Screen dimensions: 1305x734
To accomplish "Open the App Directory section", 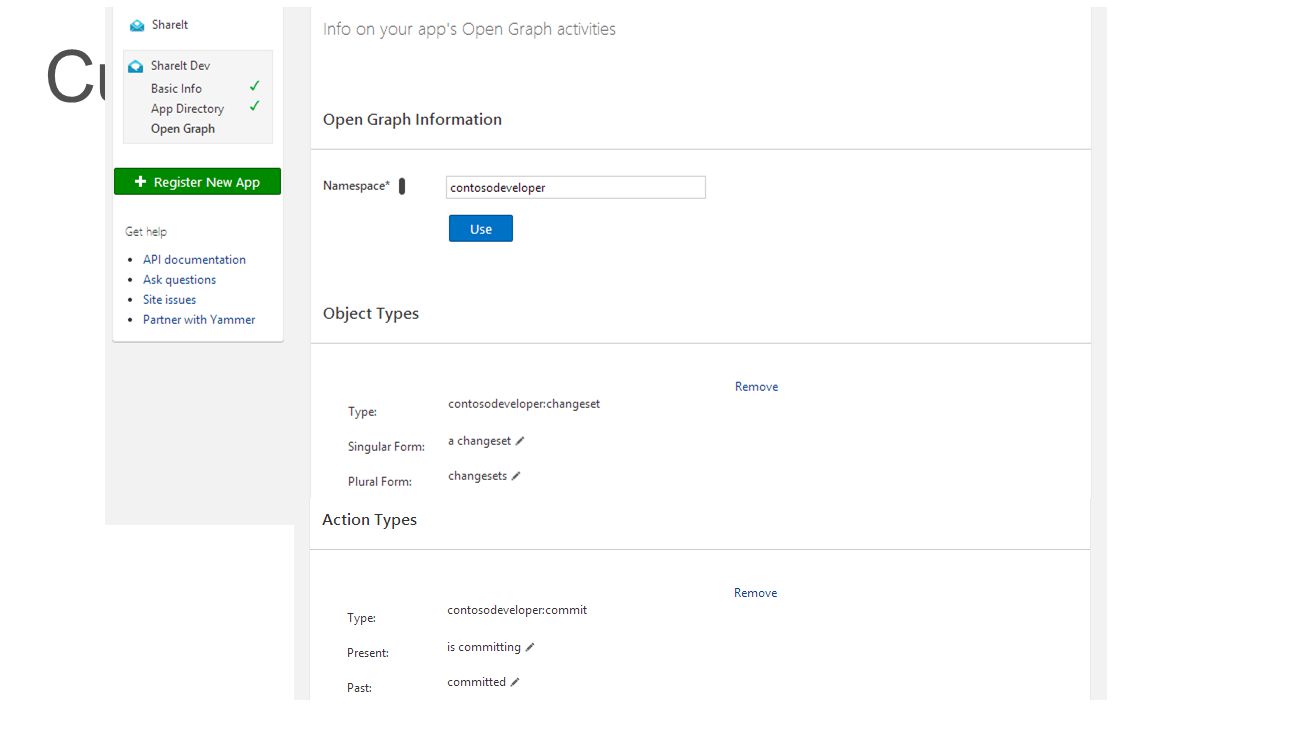I will click(x=187, y=109).
